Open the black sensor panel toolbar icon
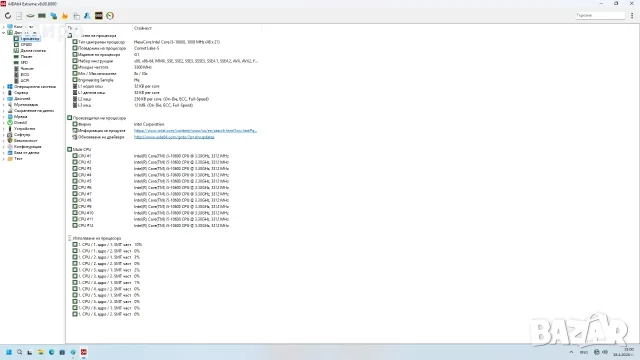640x360 pixels. tap(98, 16)
